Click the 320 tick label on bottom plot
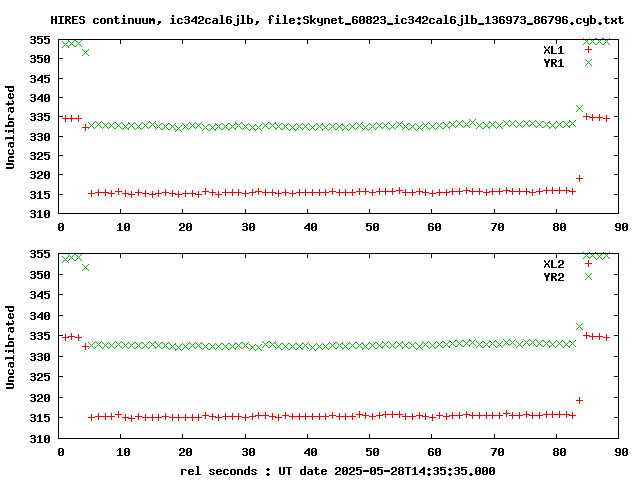The image size is (640, 480). coord(40,398)
